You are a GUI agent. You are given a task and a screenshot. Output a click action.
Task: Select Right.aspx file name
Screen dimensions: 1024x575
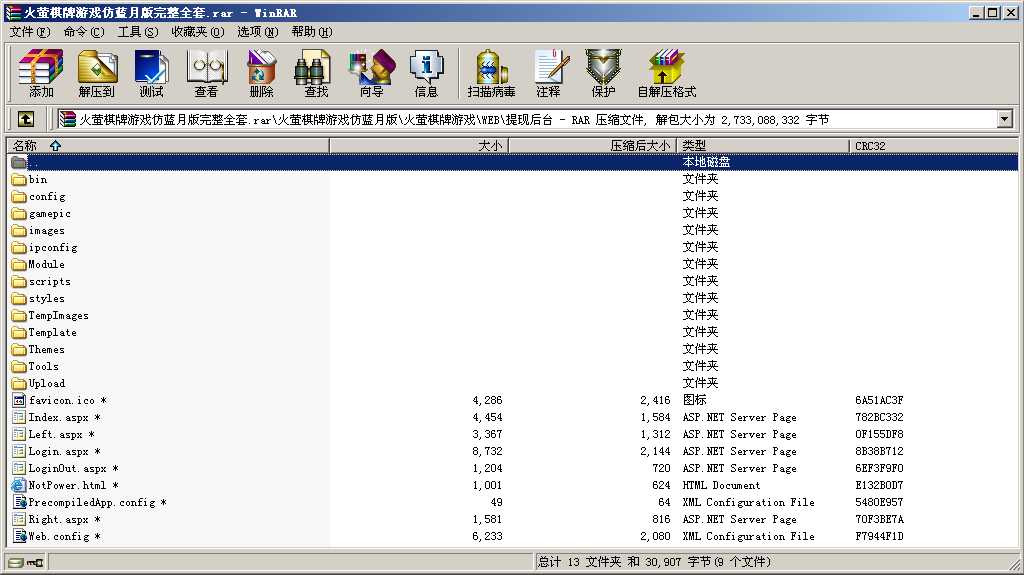pyautogui.click(x=64, y=519)
